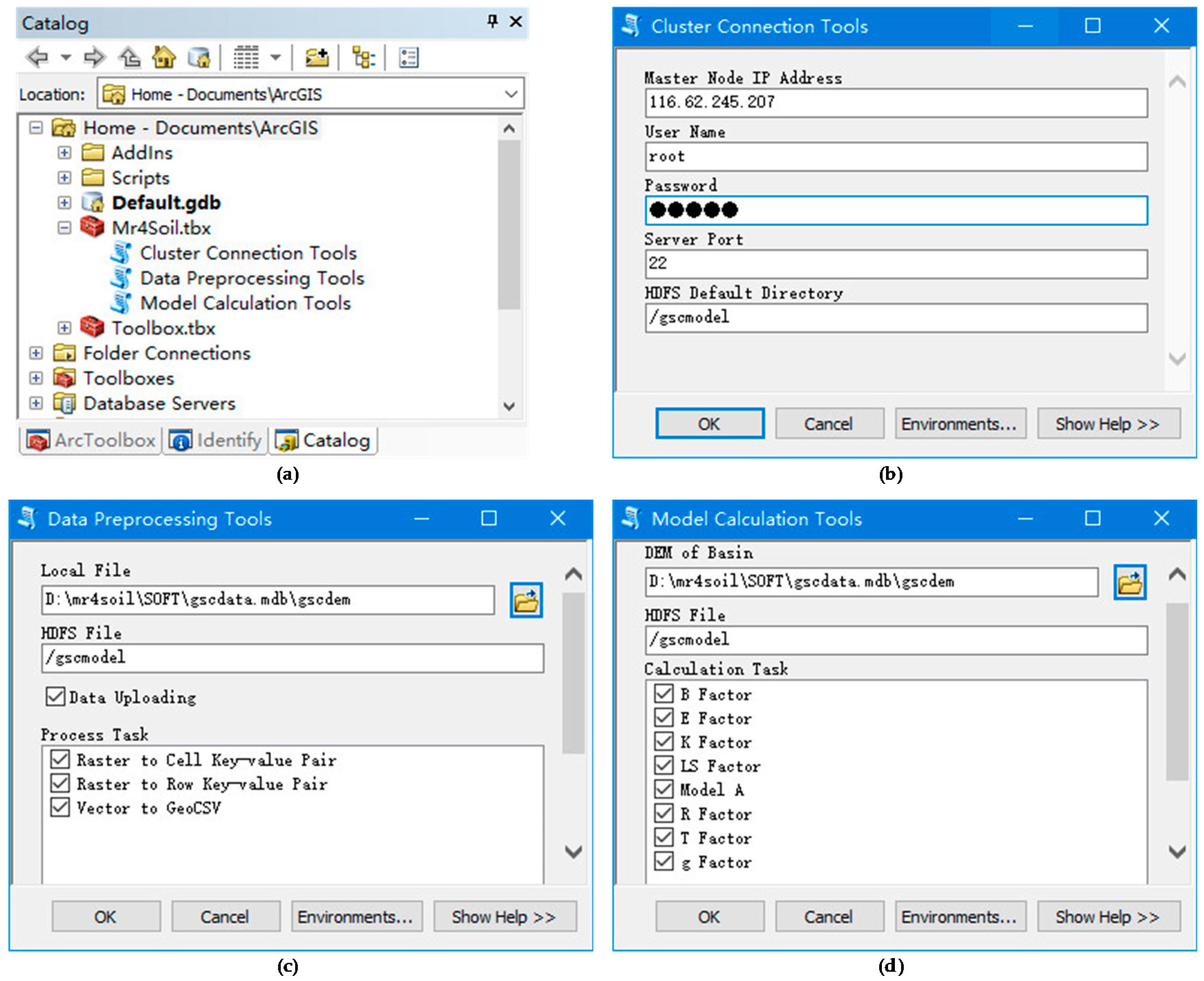Open the Location dropdown in Catalog

pyautogui.click(x=511, y=94)
